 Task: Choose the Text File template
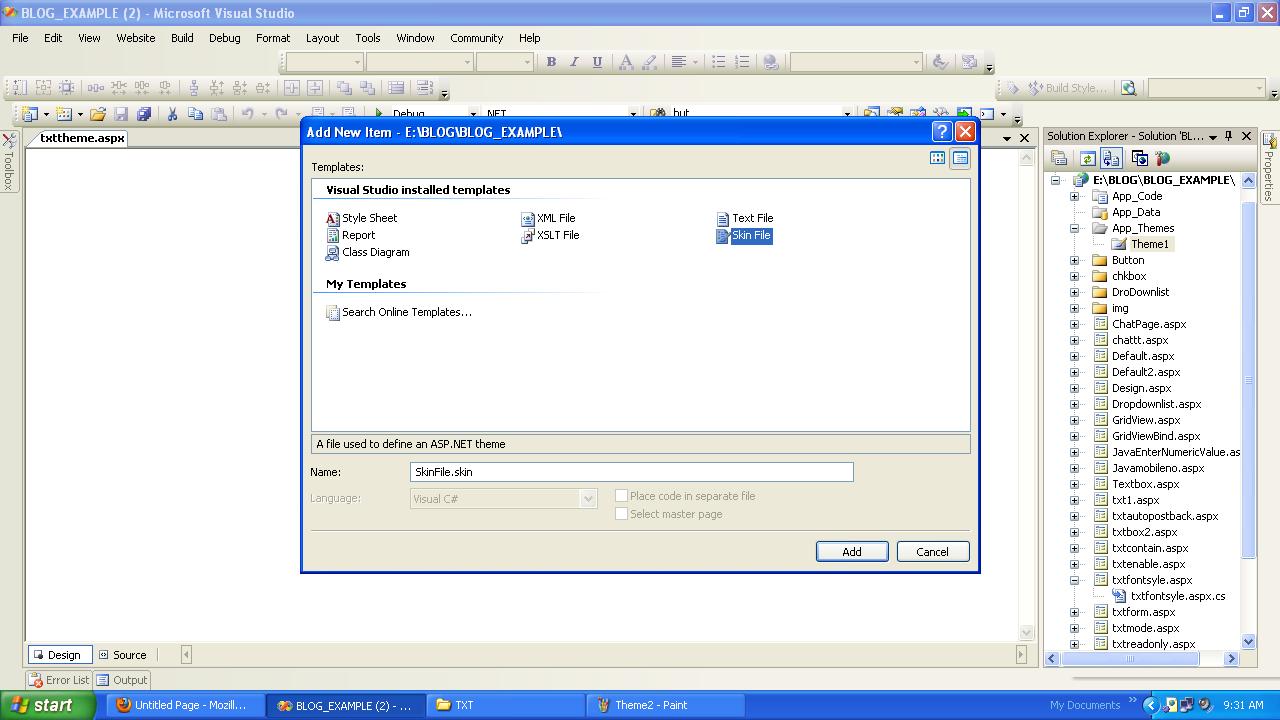751,218
